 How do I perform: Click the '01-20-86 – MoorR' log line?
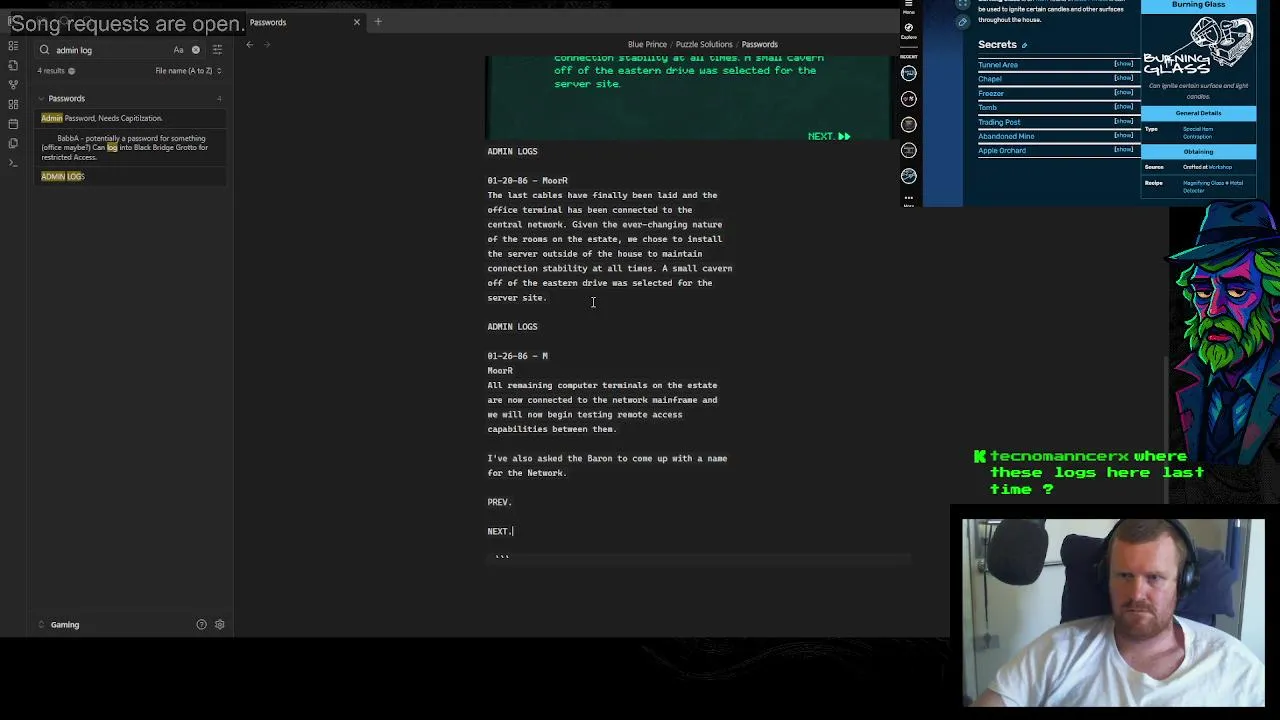tap(527, 181)
